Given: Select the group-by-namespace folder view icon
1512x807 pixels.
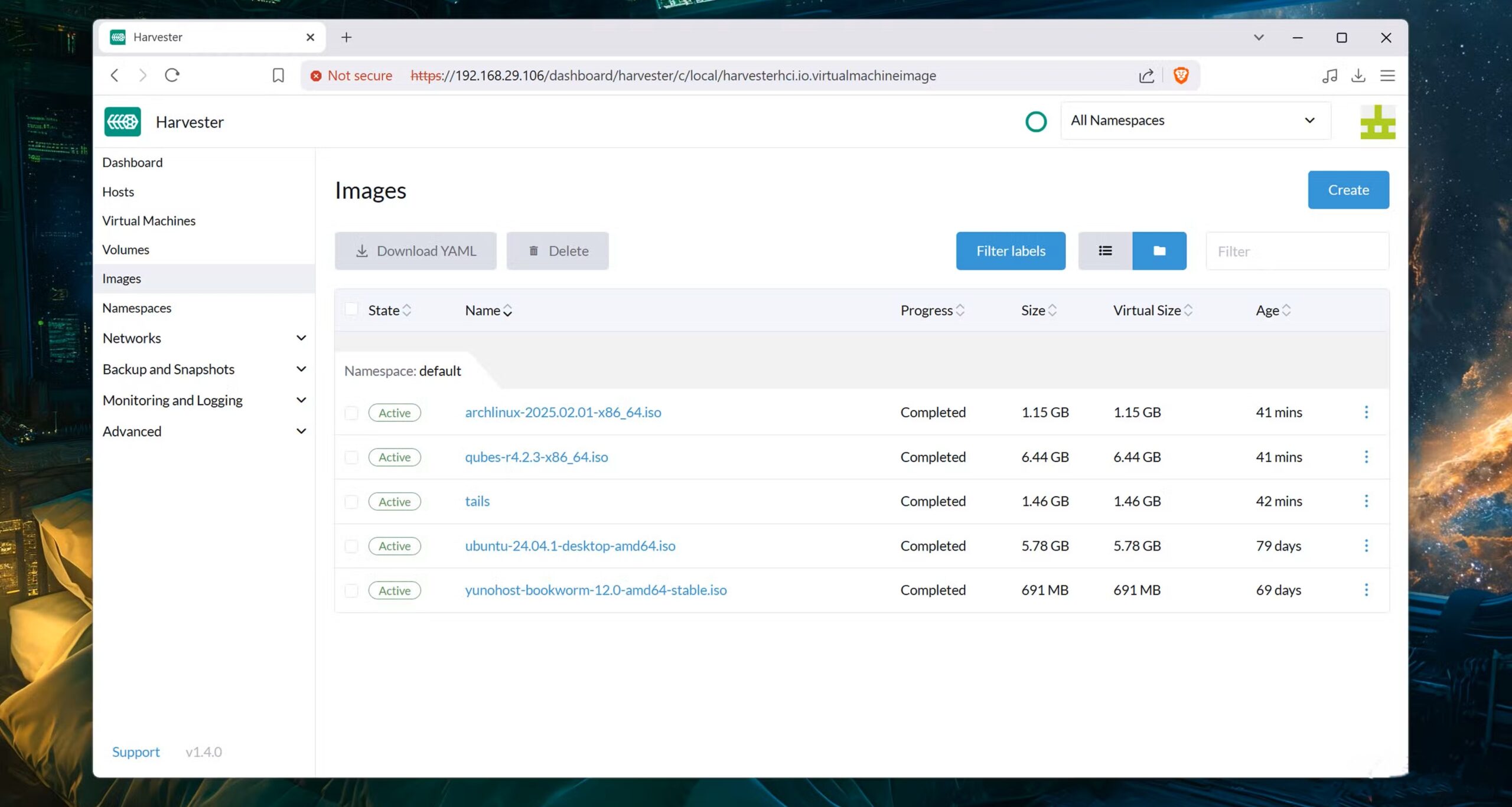Looking at the screenshot, I should 1159,251.
